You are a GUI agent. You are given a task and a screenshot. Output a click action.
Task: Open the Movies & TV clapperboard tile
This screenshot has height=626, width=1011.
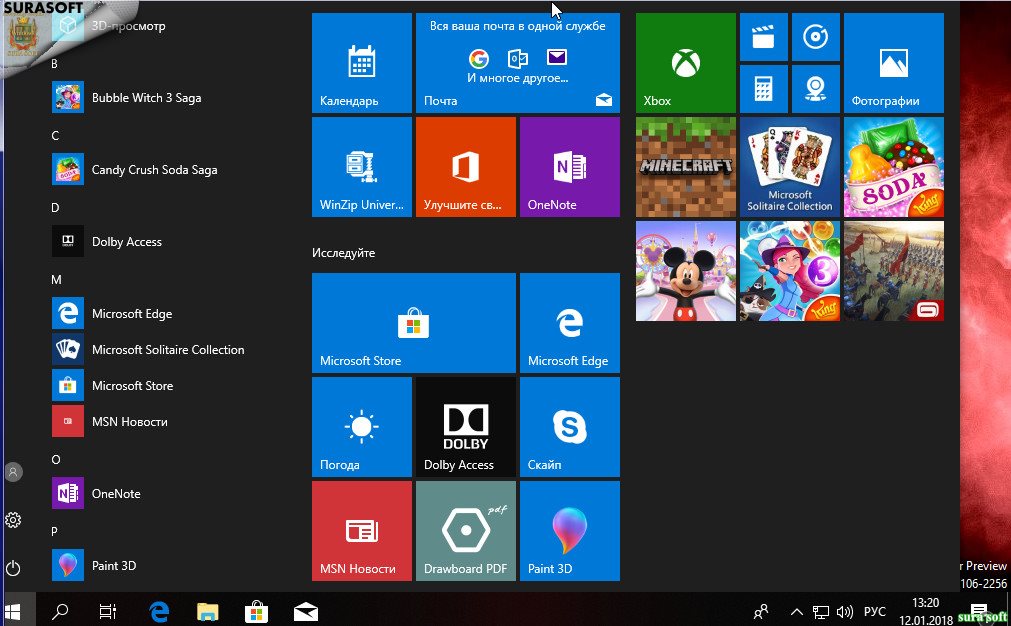pos(763,38)
